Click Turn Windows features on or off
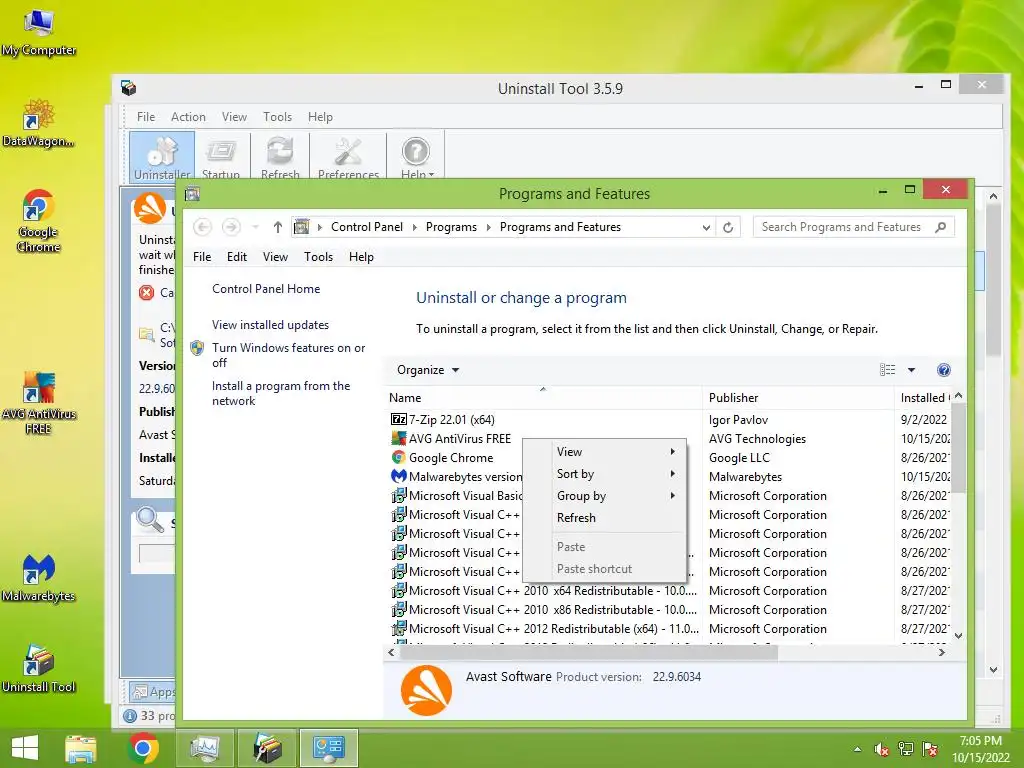Viewport: 1024px width, 768px height. (288, 355)
